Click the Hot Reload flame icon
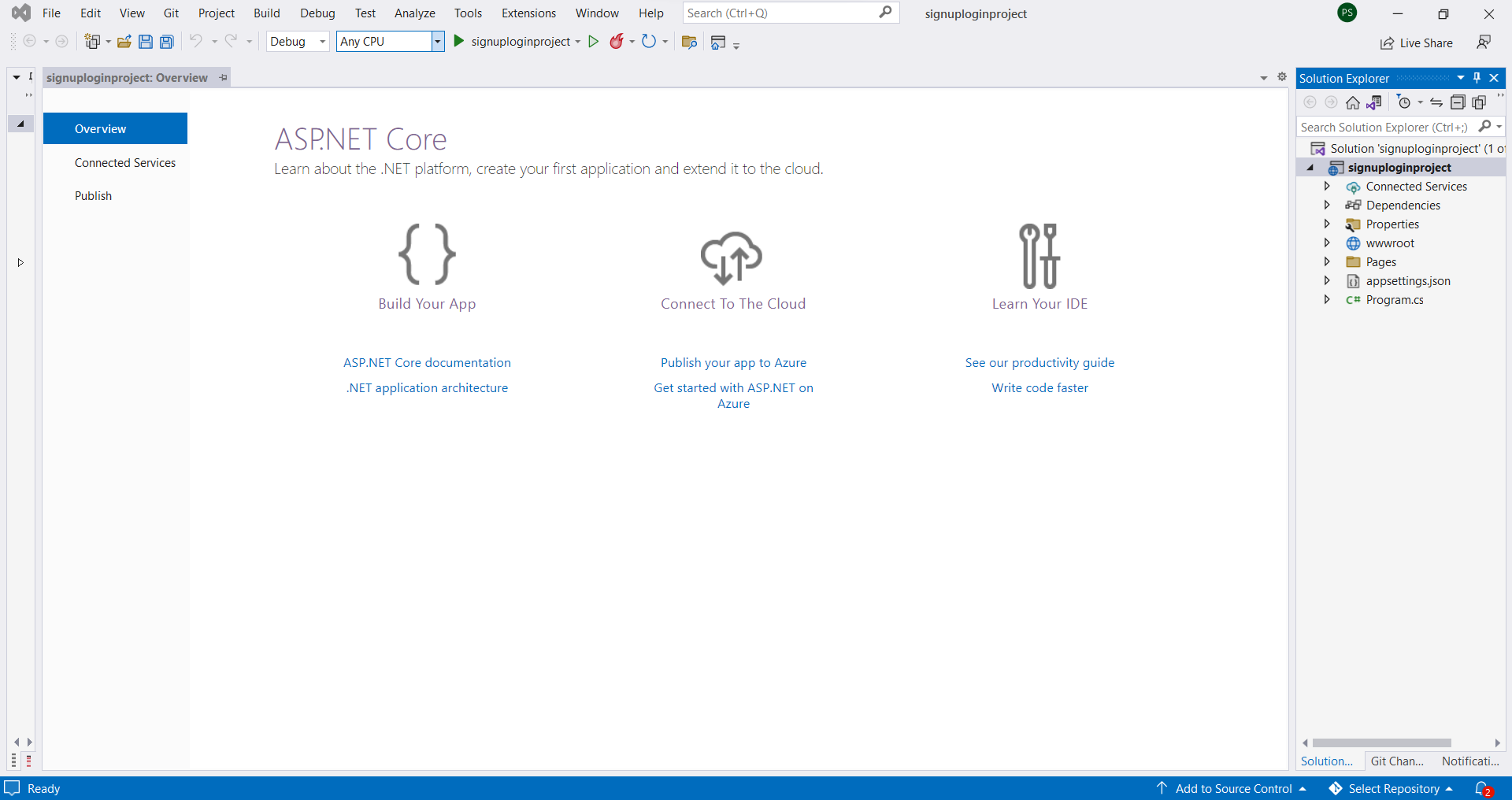The width and height of the screenshot is (1512, 800). 617,41
